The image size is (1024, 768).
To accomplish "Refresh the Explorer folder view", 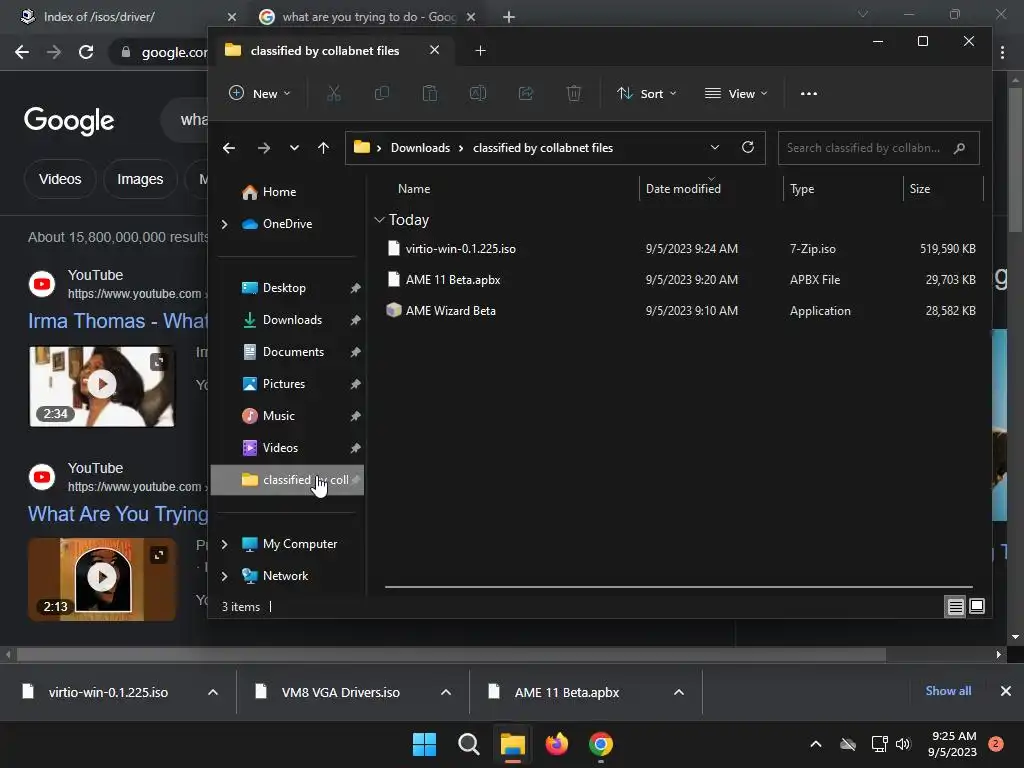I will 748,147.
